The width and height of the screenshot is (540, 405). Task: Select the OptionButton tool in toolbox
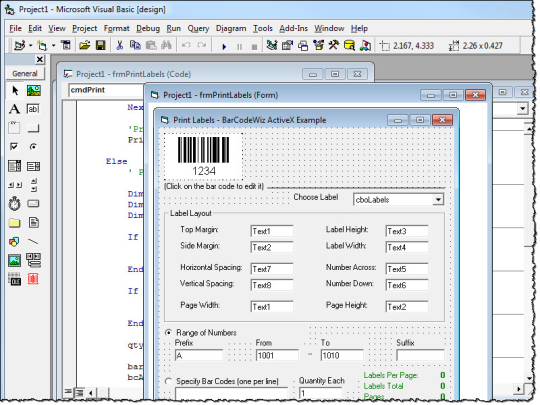[33, 147]
